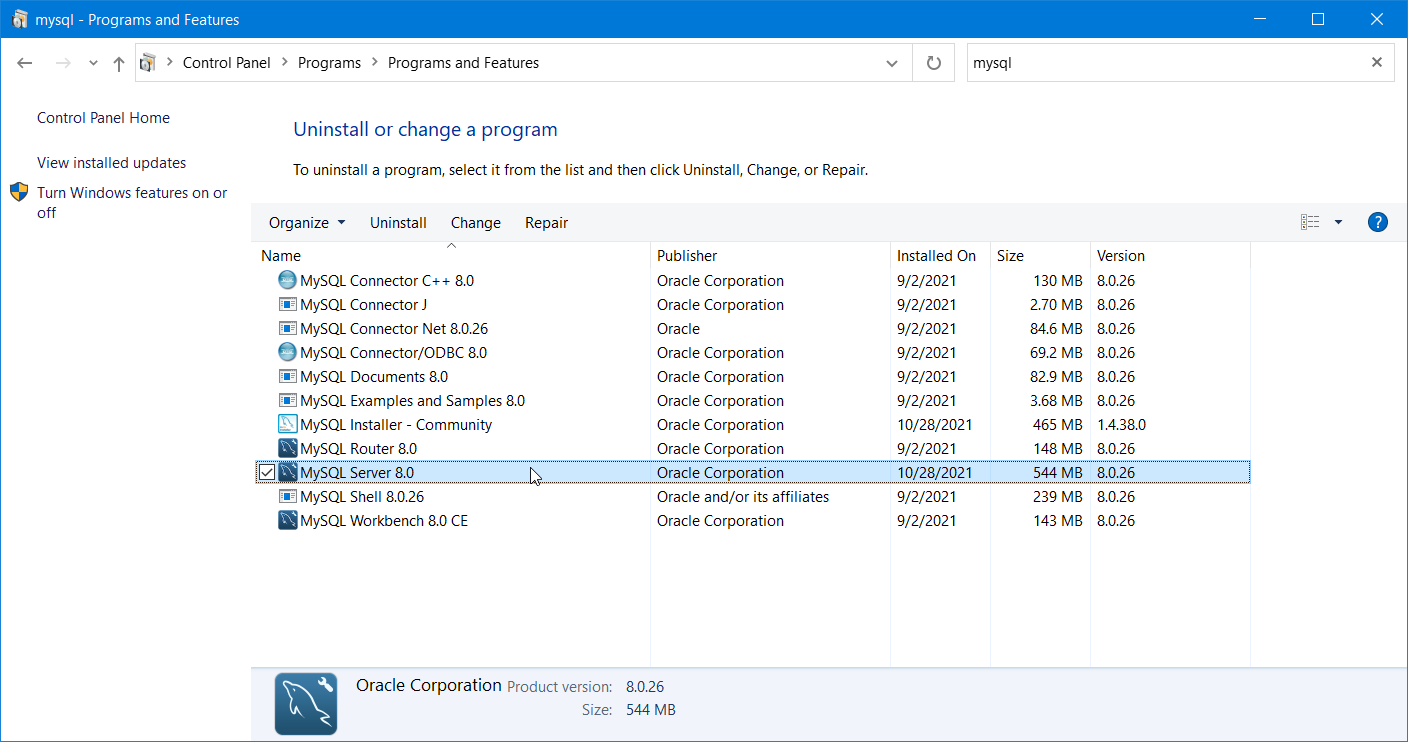The width and height of the screenshot is (1408, 742).
Task: Sort by the Size column header
Action: pyautogui.click(x=1040, y=256)
